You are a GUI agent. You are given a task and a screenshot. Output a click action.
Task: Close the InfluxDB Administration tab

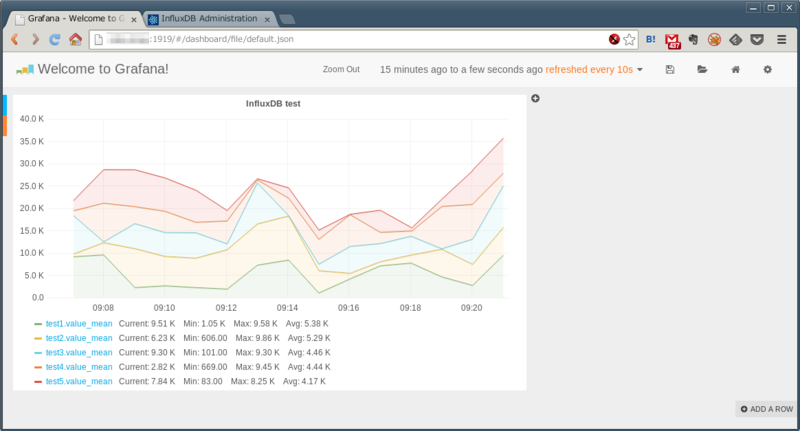267,20
